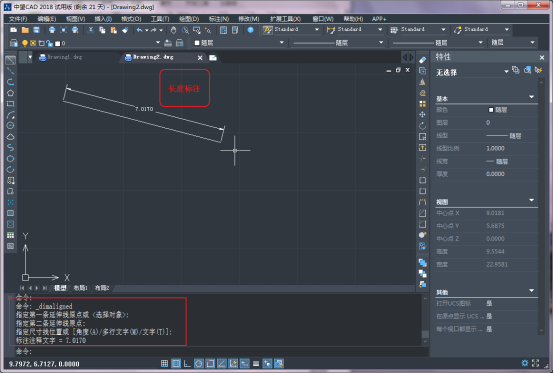Toggle Polar tracking in status bar
This screenshot has width=554, height=374.
[x=199, y=363]
